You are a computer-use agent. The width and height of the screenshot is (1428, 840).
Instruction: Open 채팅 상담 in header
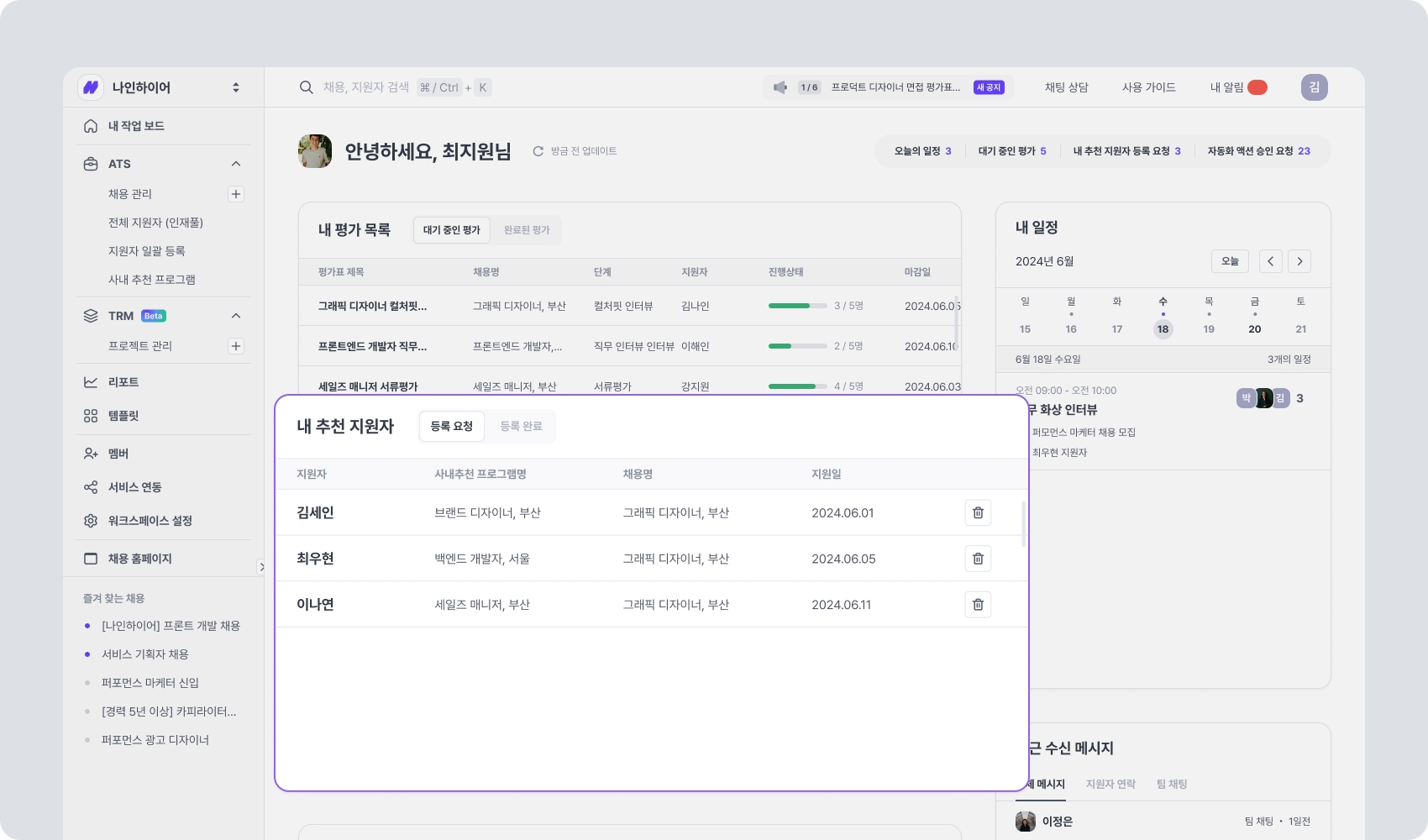pyautogui.click(x=1066, y=87)
